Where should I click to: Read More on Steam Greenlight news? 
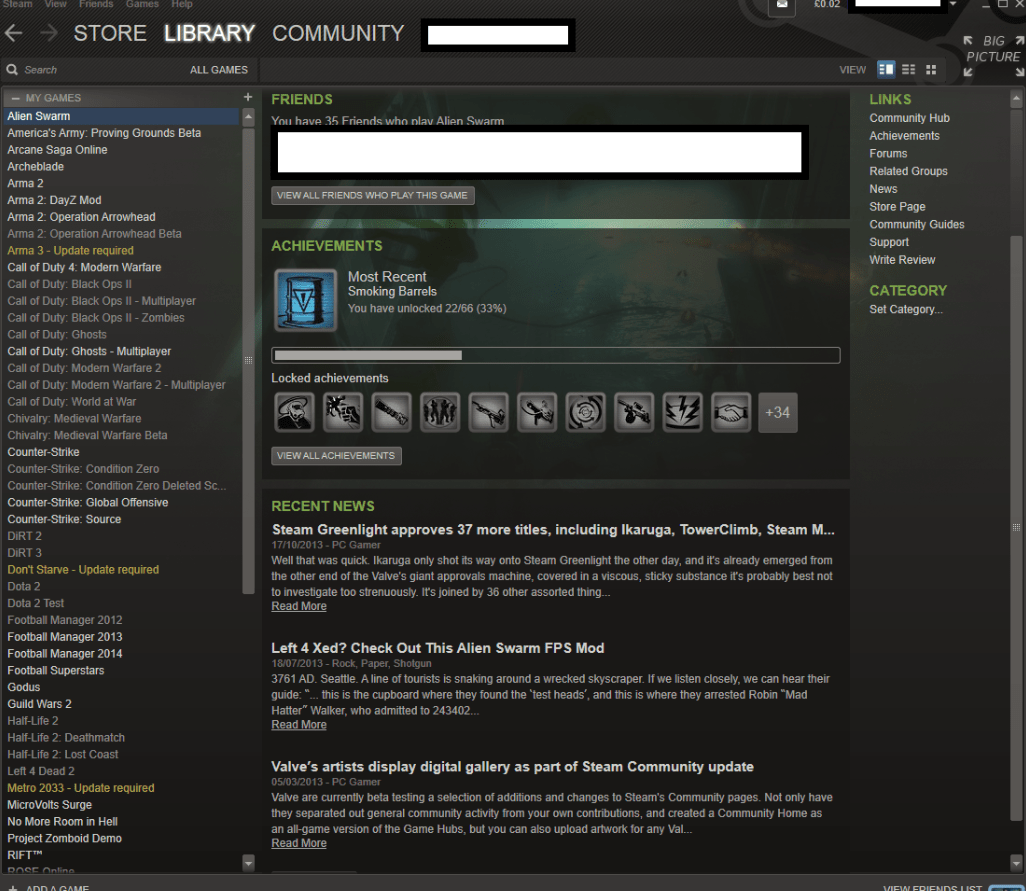pyautogui.click(x=299, y=606)
